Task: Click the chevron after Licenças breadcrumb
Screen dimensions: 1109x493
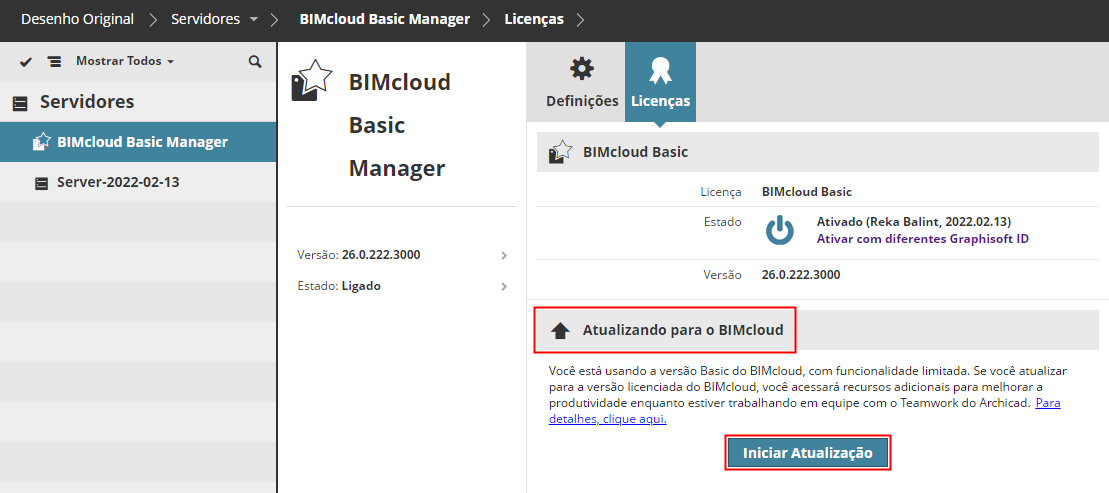Action: pyautogui.click(x=580, y=21)
